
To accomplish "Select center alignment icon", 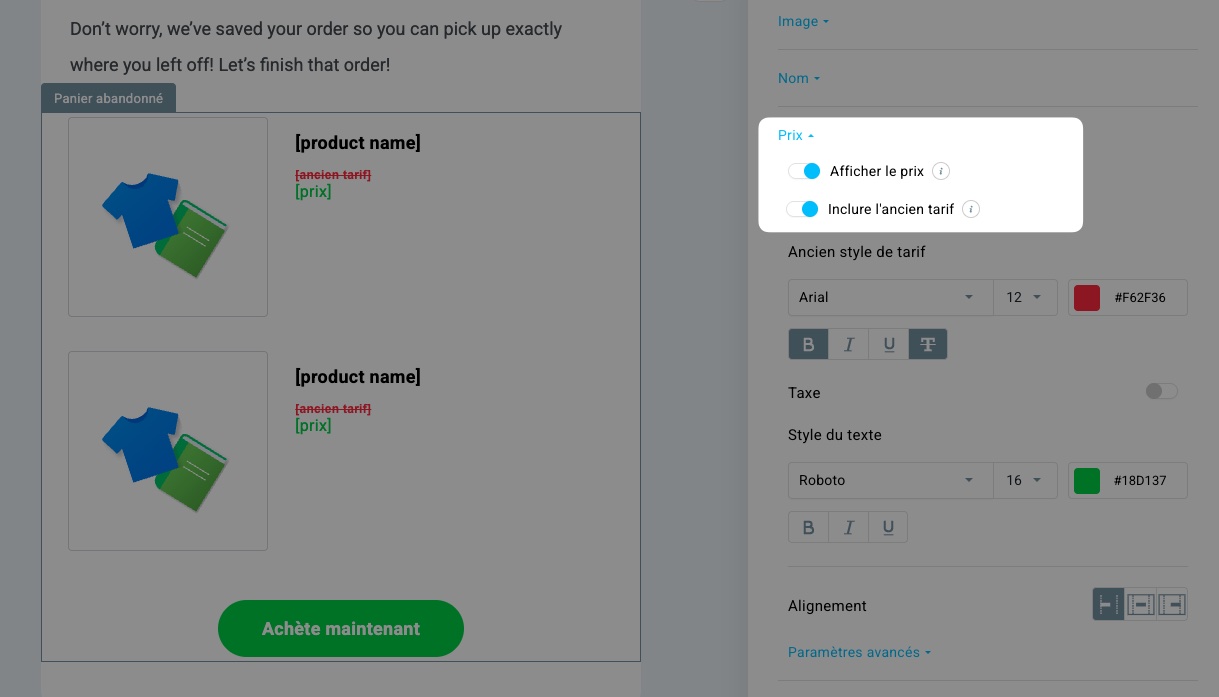I will tap(1141, 605).
